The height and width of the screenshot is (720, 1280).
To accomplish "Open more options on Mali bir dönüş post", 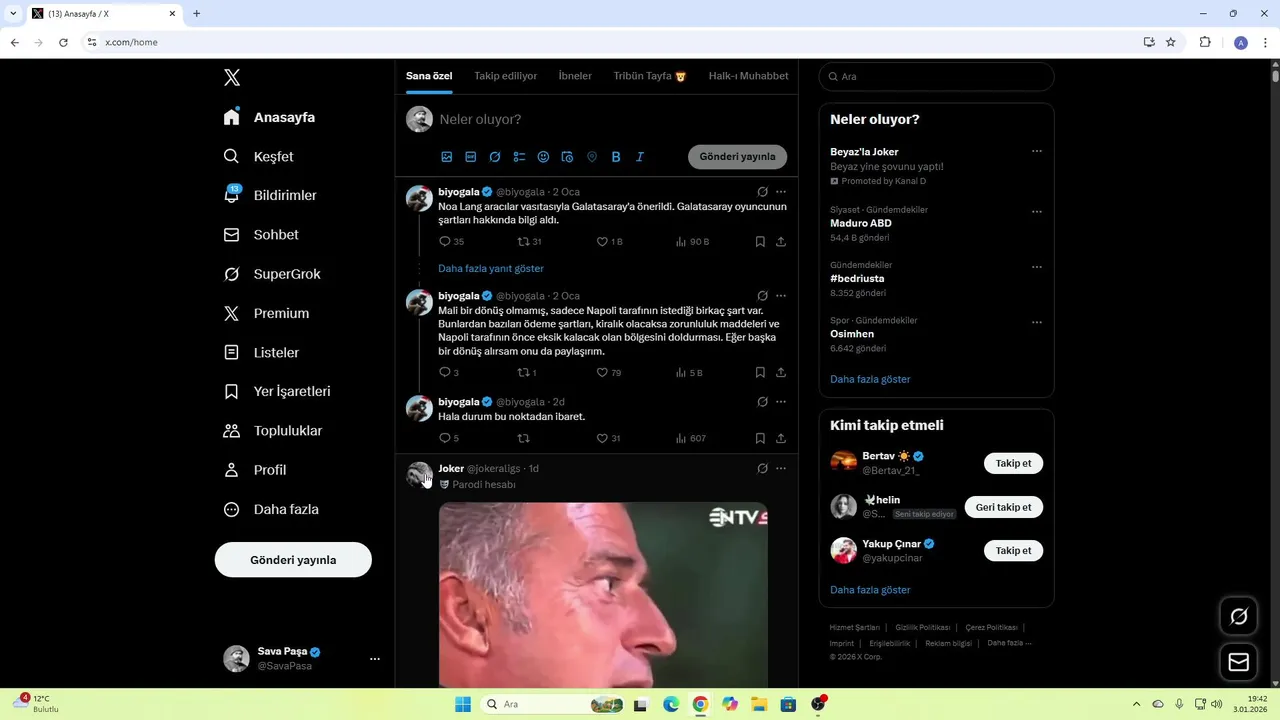I will pyautogui.click(x=781, y=296).
